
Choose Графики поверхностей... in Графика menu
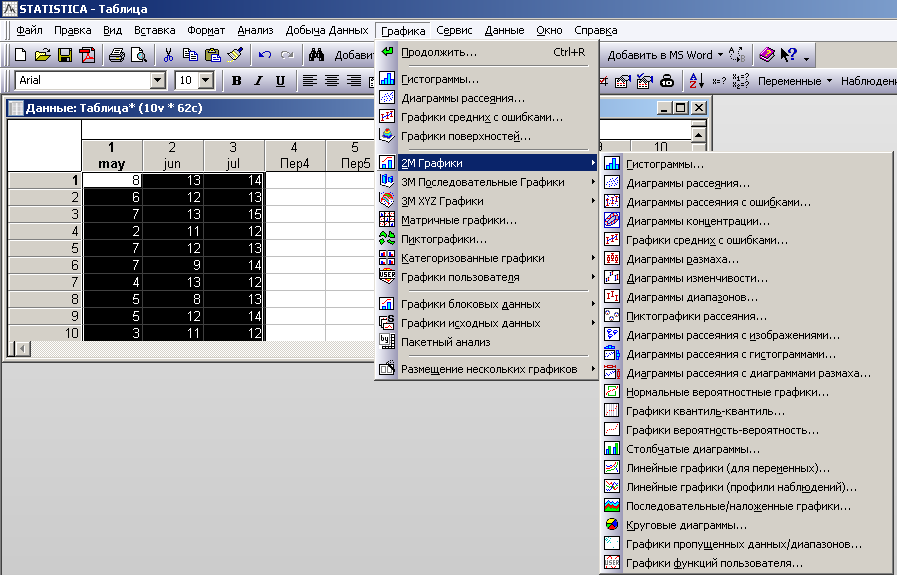click(x=487, y=136)
